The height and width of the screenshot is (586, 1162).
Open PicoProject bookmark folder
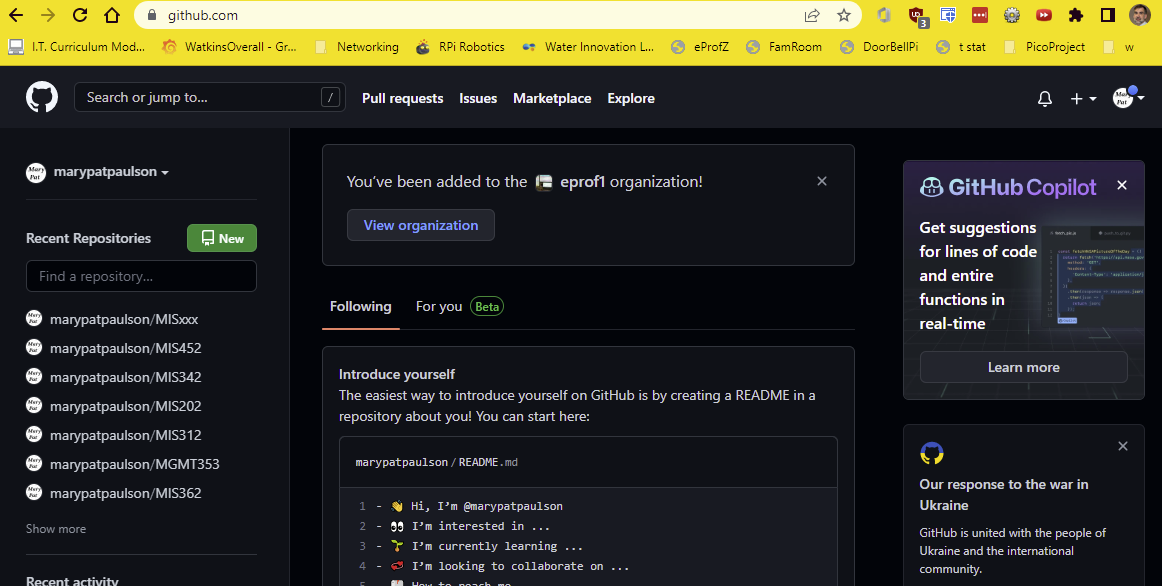(1043, 47)
